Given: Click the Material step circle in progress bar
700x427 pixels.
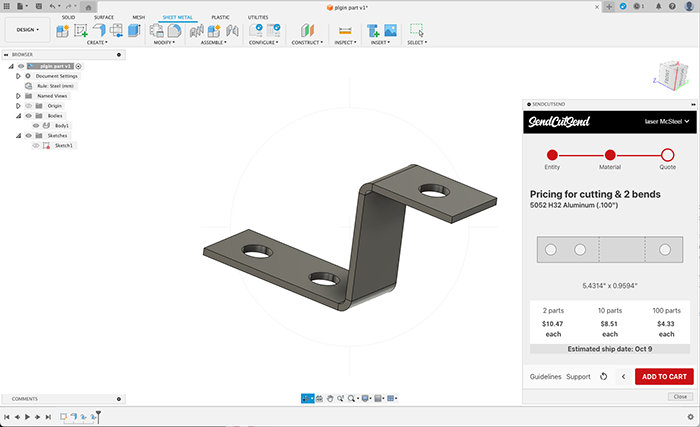Looking at the screenshot, I should click(x=609, y=155).
